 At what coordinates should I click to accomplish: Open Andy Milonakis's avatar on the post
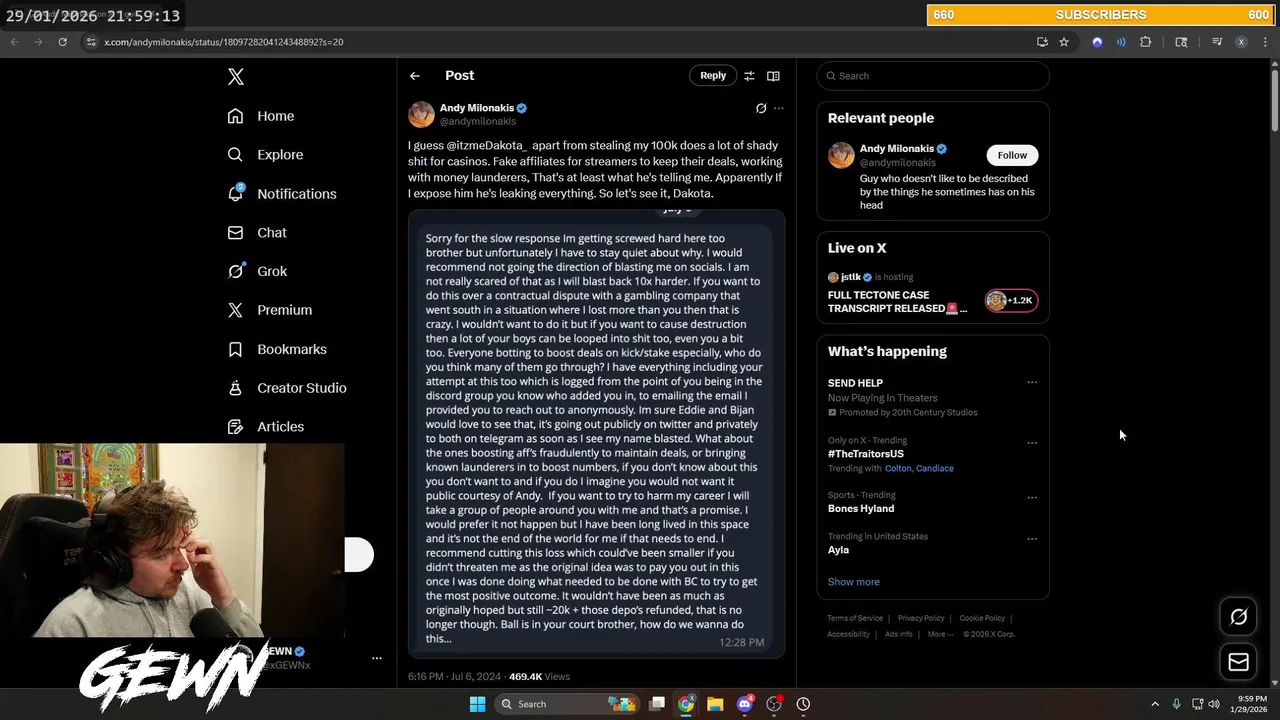[421, 114]
